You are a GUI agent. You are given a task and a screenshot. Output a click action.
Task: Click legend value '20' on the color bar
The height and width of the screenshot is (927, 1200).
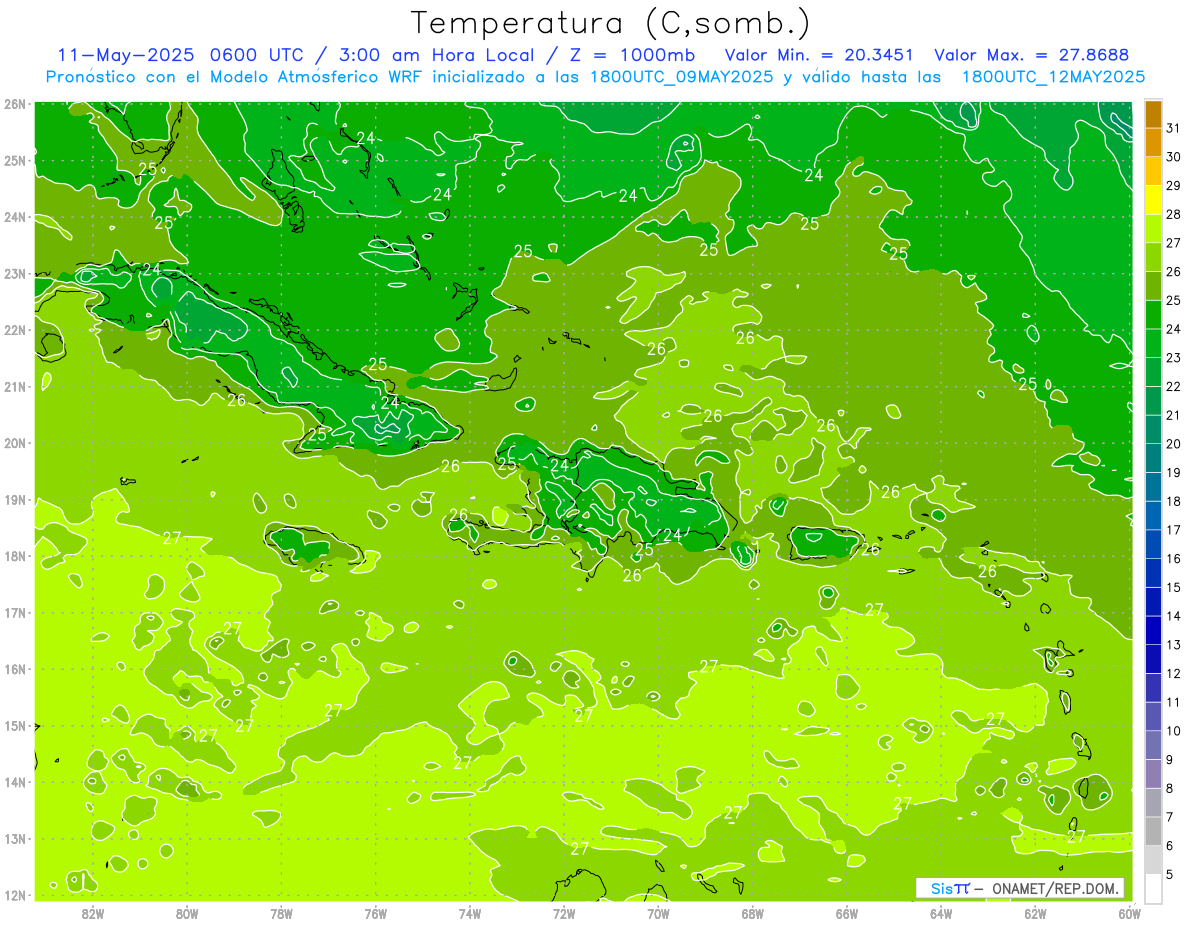[1173, 444]
